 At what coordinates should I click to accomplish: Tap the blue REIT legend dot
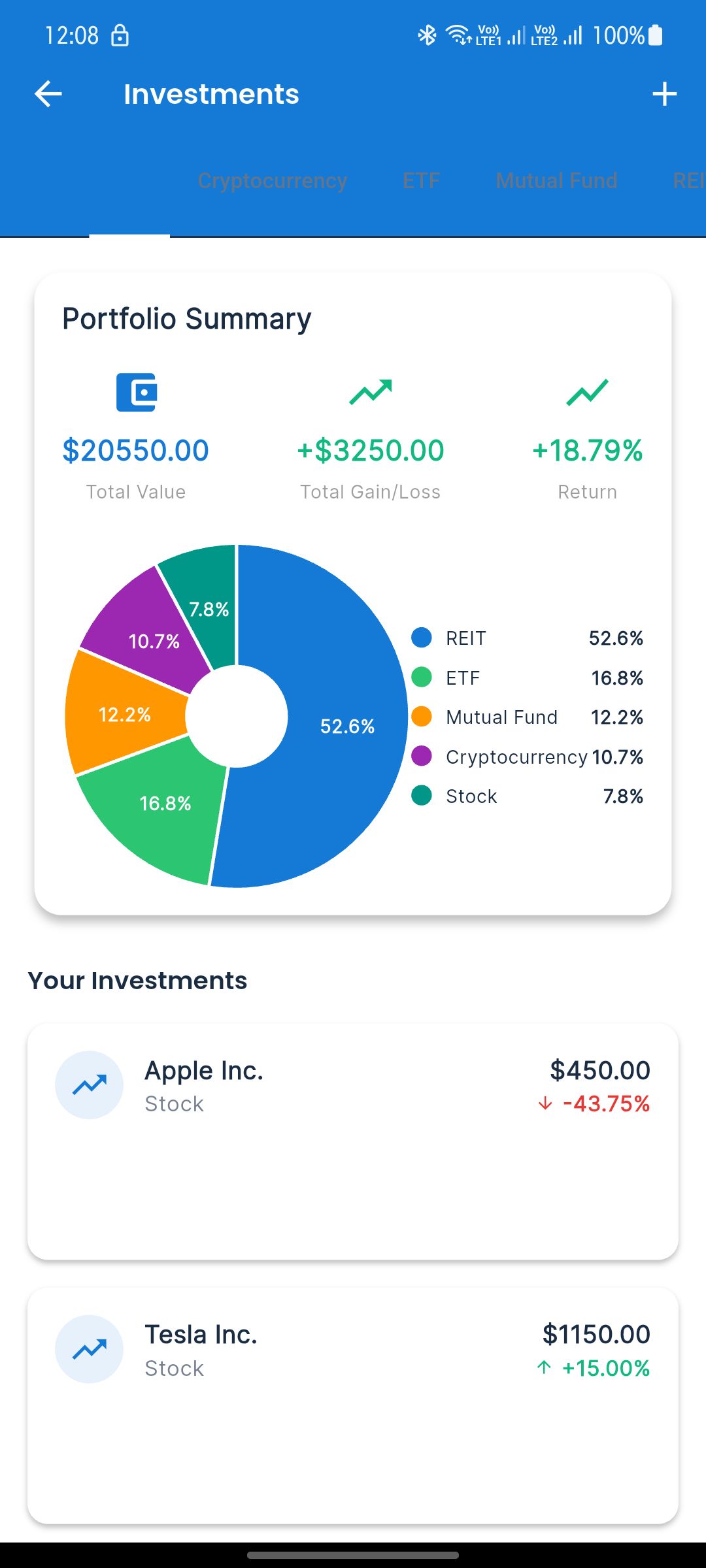click(422, 638)
